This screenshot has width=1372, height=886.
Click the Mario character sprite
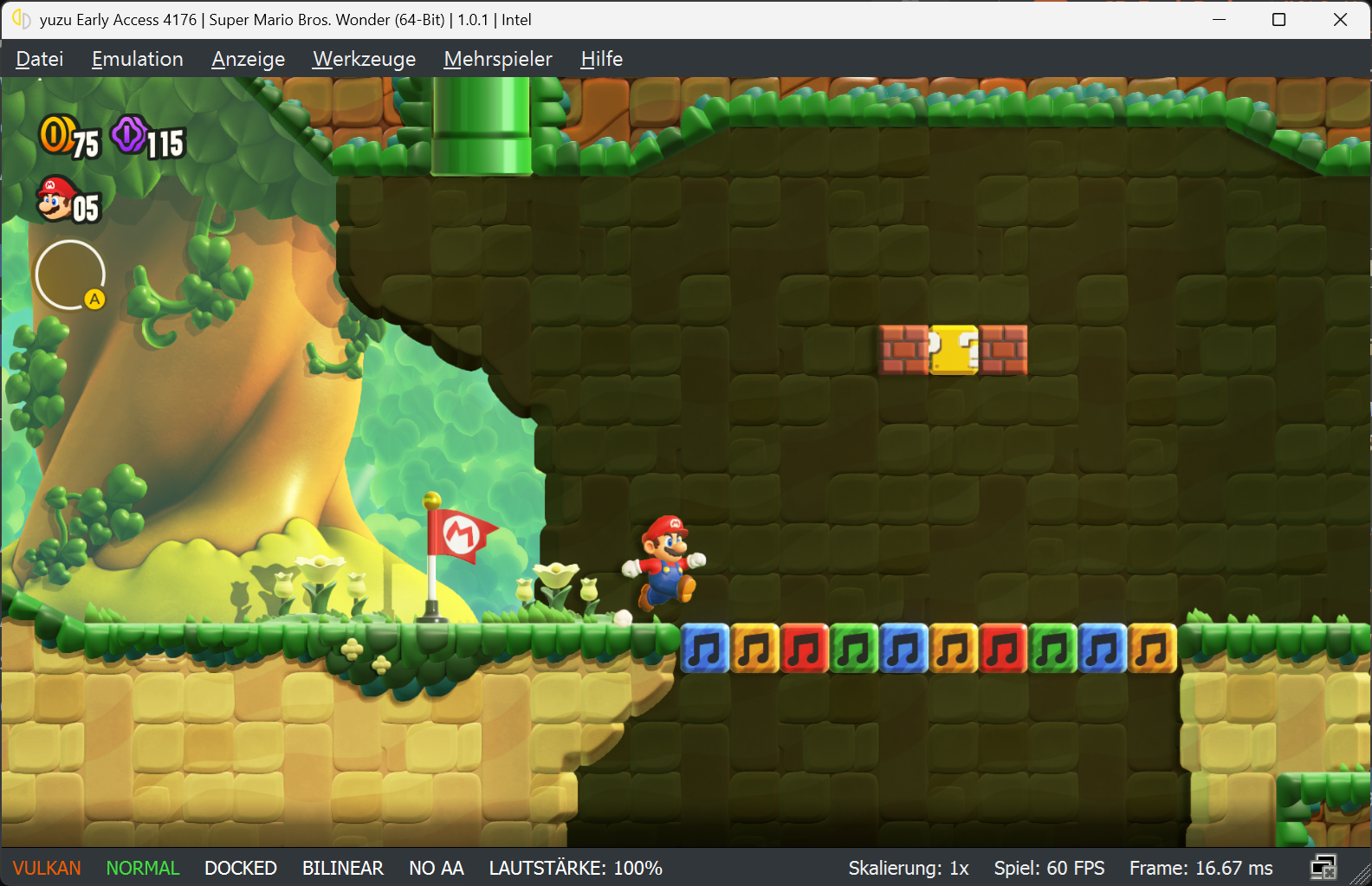[664, 562]
